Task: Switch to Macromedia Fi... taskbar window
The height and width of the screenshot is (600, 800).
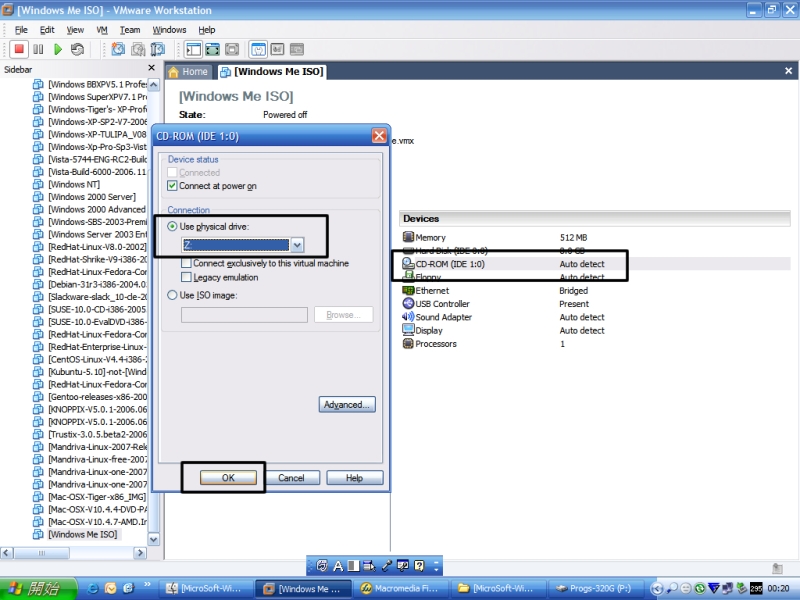Action: (x=403, y=588)
